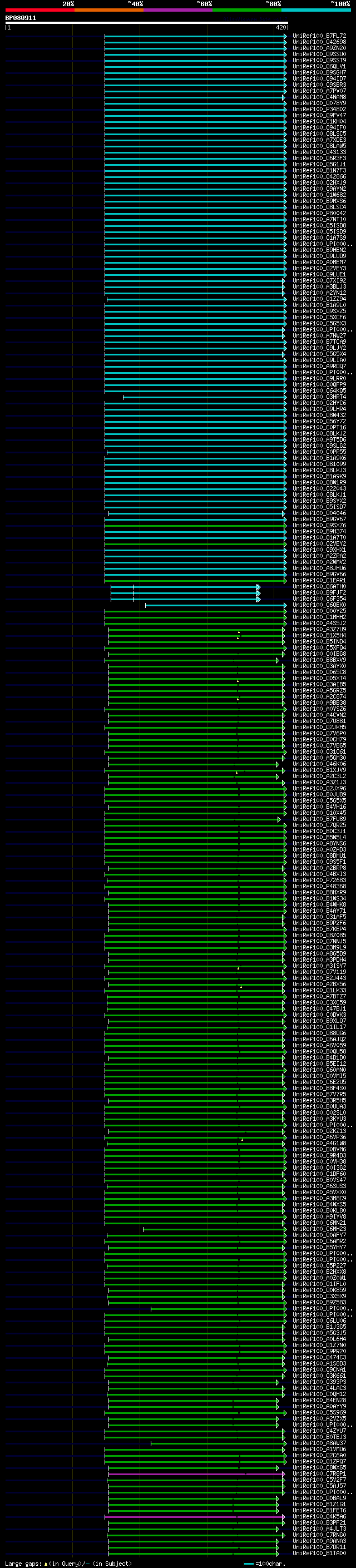Select hit UniRef100_B1TA00
356x1568 pixels.
(x=319, y=1554)
